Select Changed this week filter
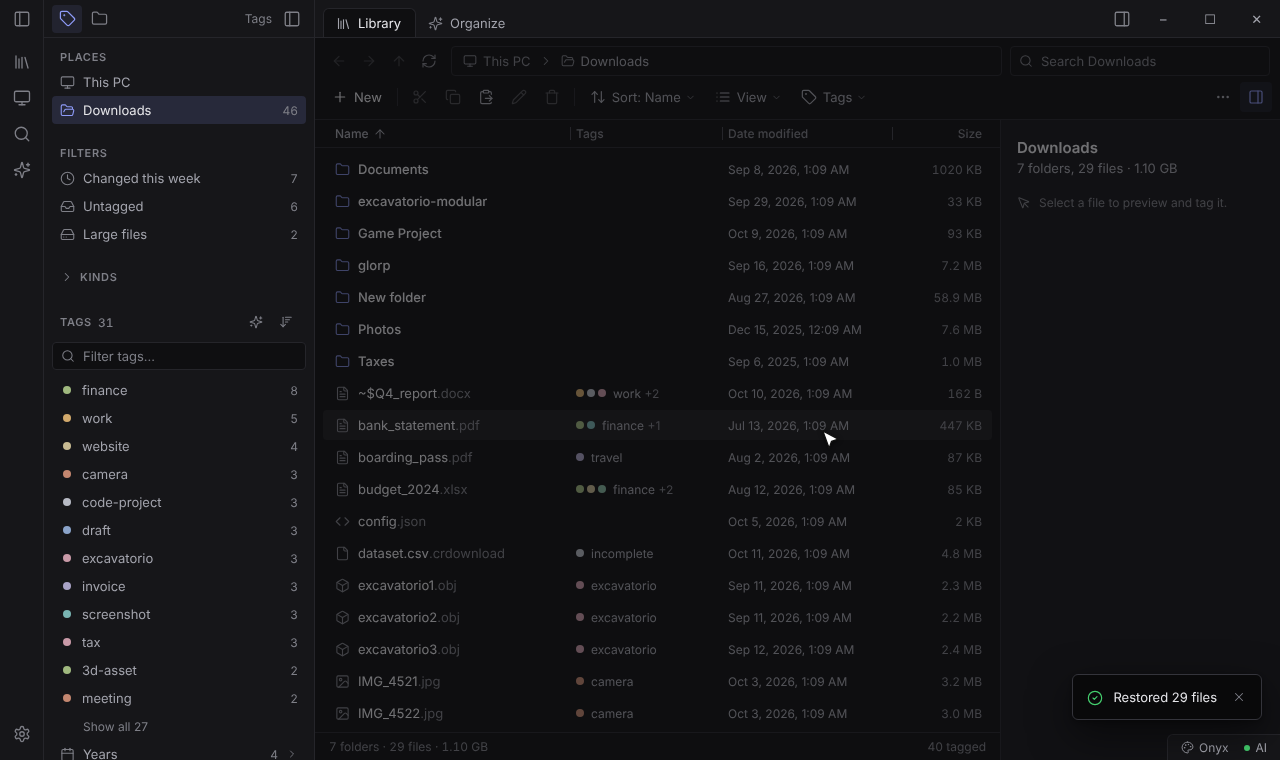Screen dimensions: 1280x760 point(179,178)
